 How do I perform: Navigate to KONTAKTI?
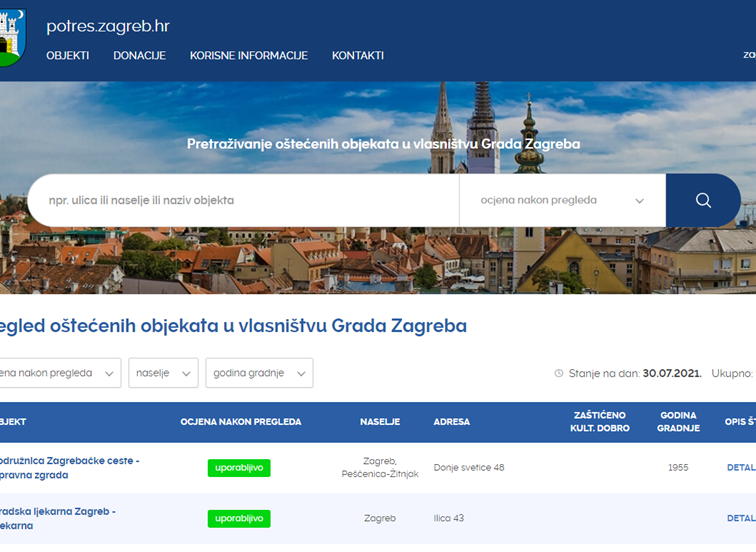point(358,56)
